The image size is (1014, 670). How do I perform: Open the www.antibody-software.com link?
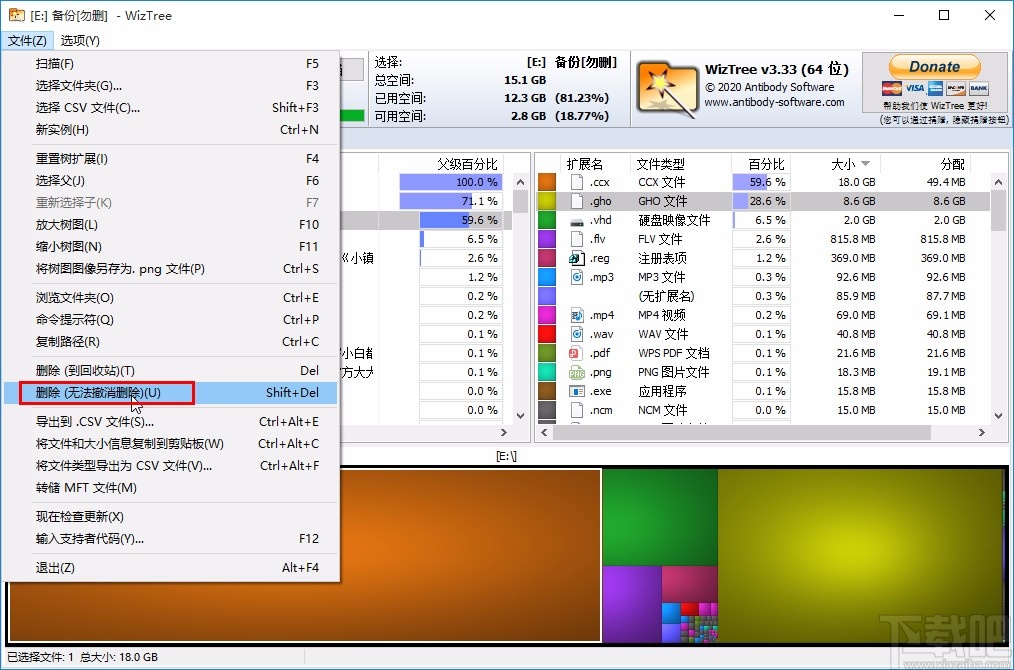tap(772, 100)
